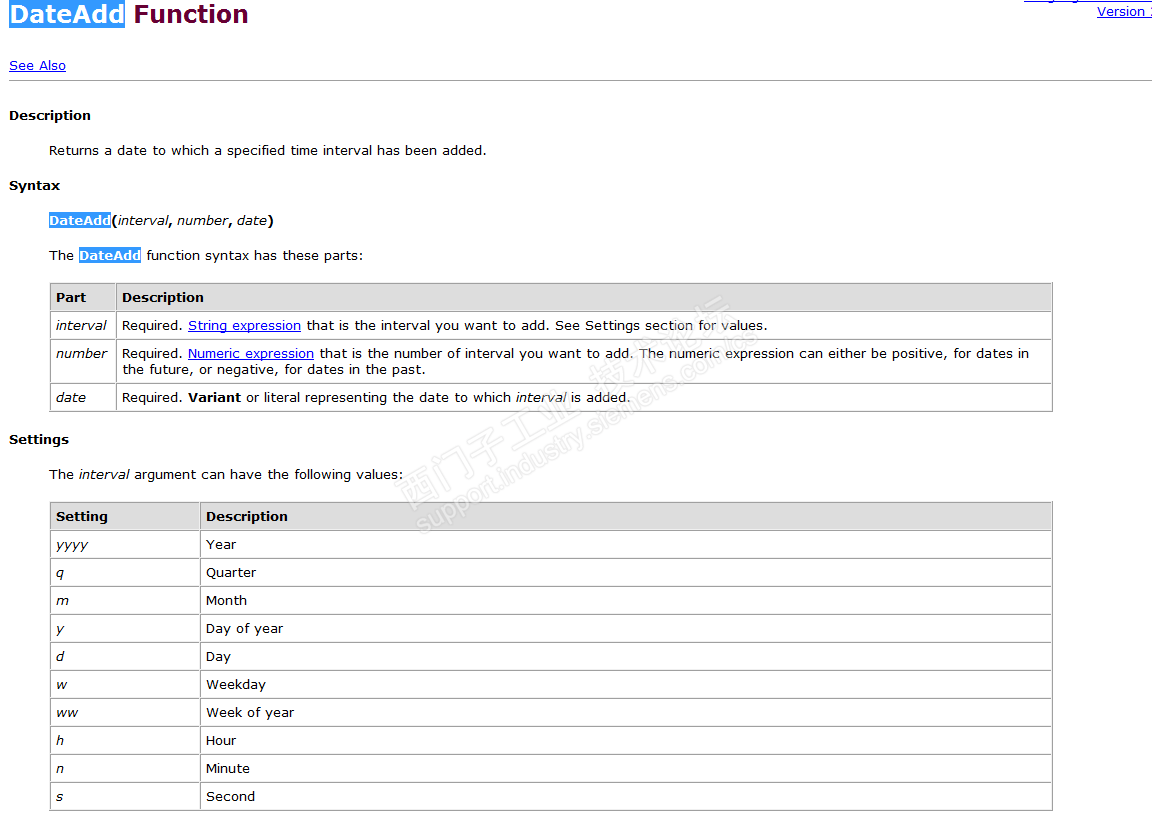Select the interval cell in Part table
This screenshot has height=830, width=1152.
(x=81, y=326)
